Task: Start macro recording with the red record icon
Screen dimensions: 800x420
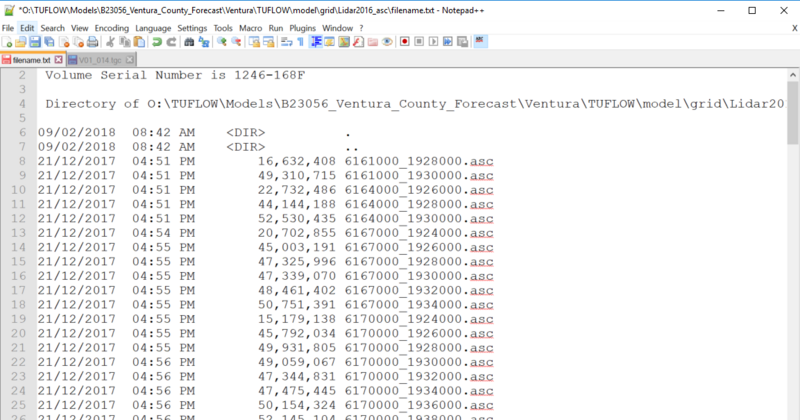Action: click(x=405, y=43)
